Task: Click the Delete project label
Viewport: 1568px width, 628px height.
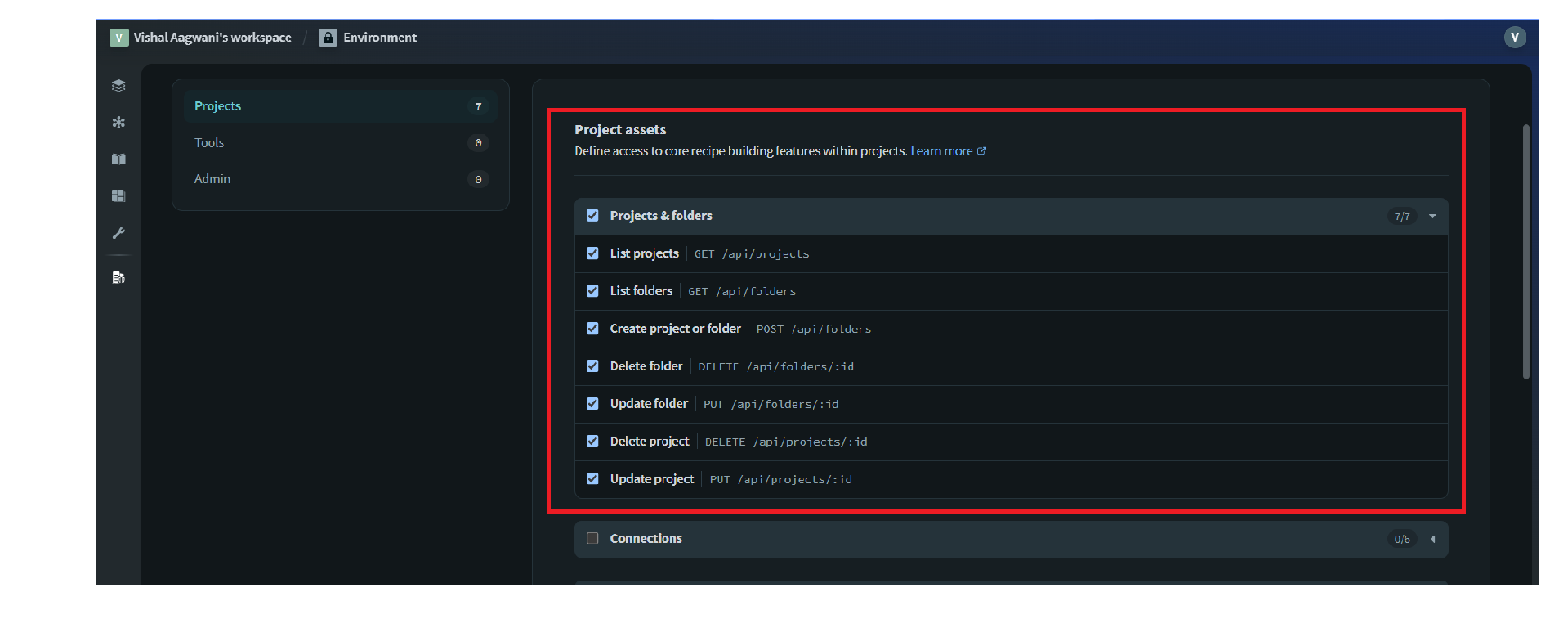Action: 650,442
